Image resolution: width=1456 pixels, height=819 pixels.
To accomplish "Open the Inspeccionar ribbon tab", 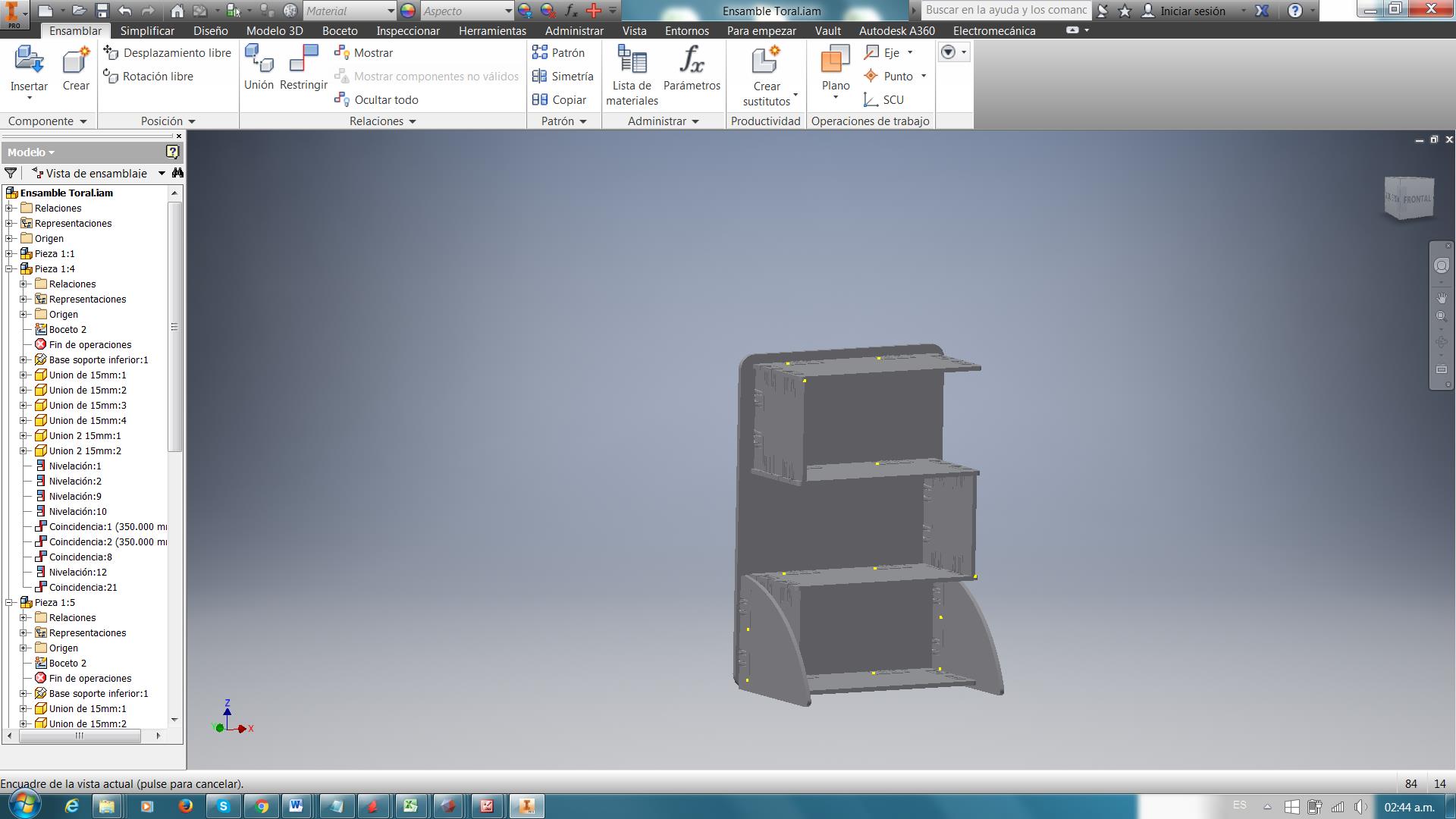I will point(408,31).
